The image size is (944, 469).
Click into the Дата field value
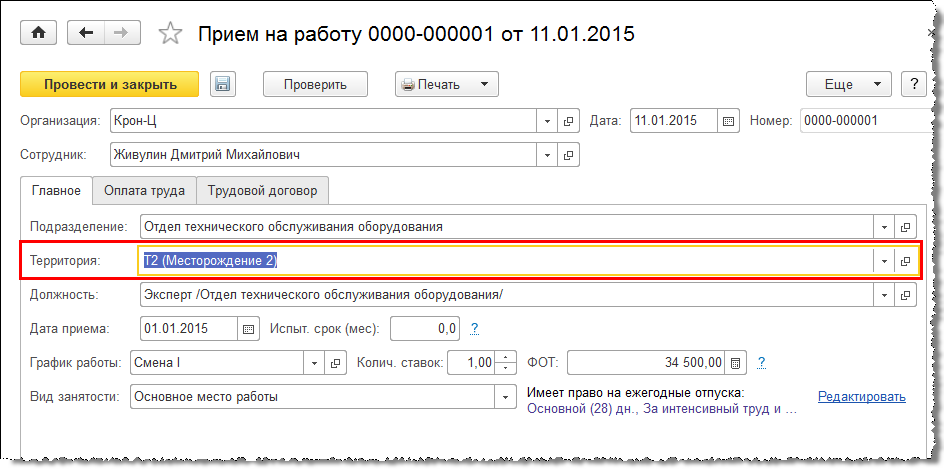click(674, 121)
